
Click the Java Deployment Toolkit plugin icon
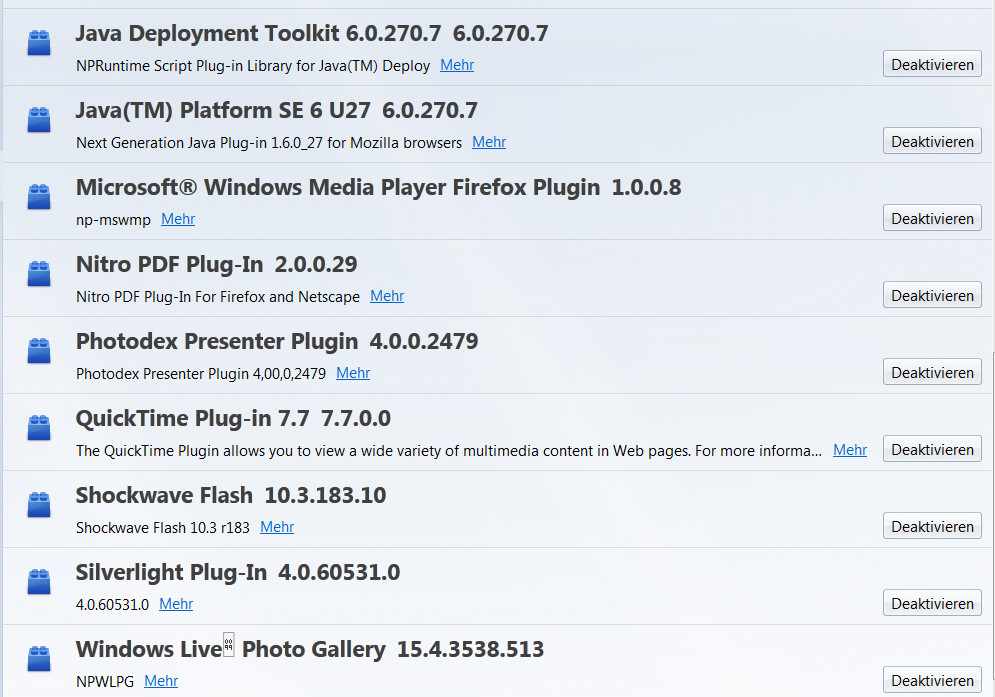click(39, 43)
